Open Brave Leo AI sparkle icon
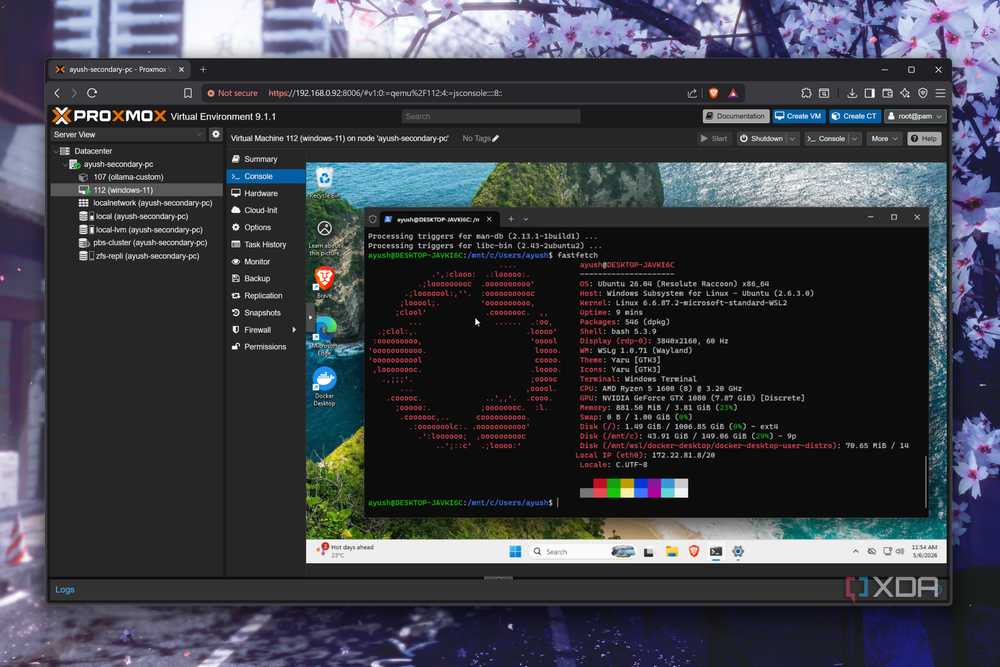1000x667 pixels. pyautogui.click(x=905, y=93)
